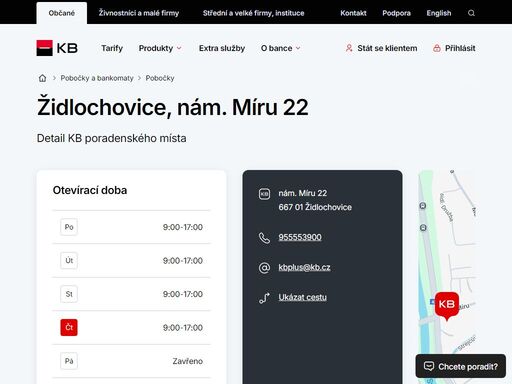Click the Út day badge
This screenshot has height=384, width=512.
(69, 260)
